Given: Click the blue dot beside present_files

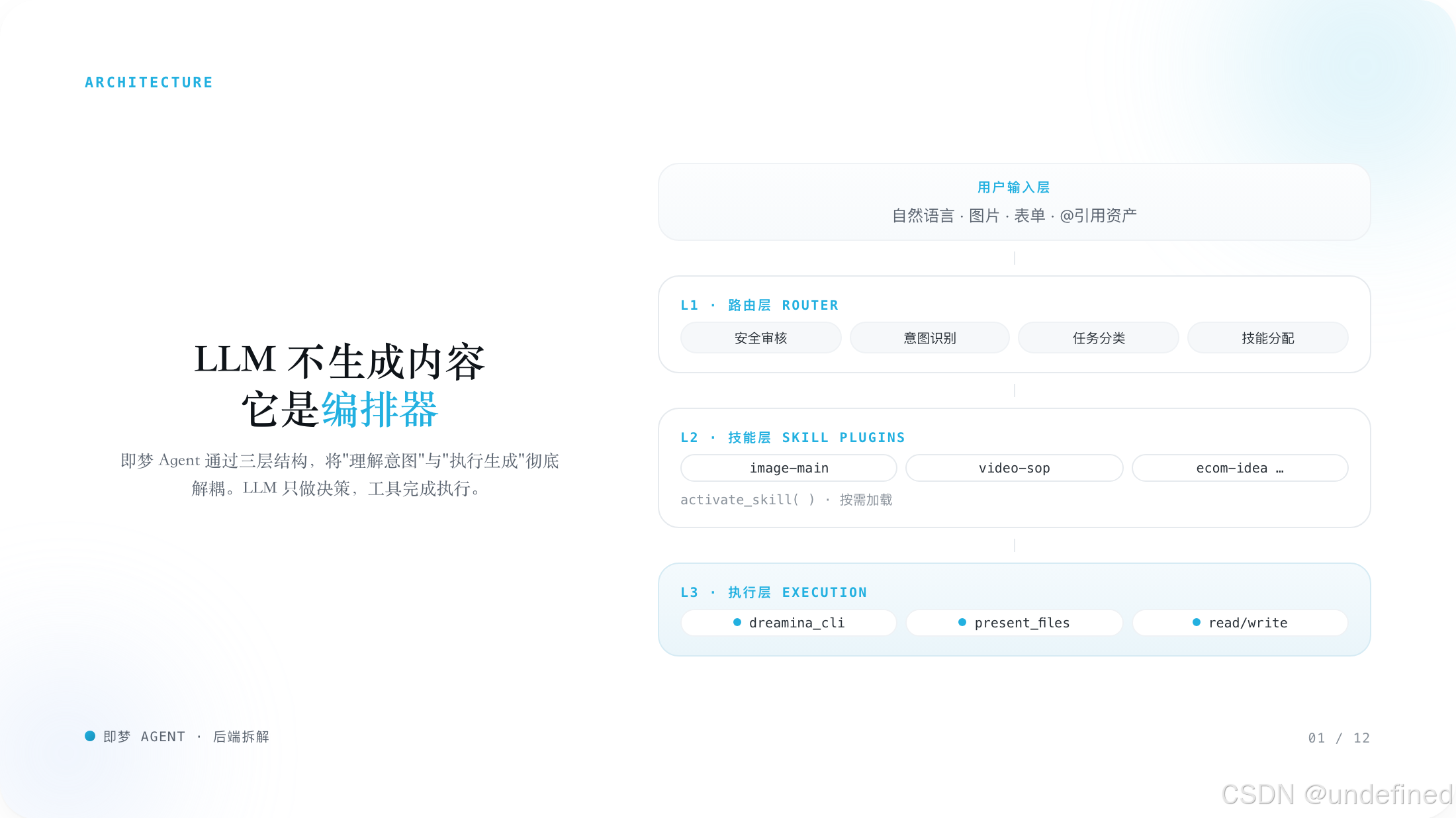Looking at the screenshot, I should [x=962, y=622].
